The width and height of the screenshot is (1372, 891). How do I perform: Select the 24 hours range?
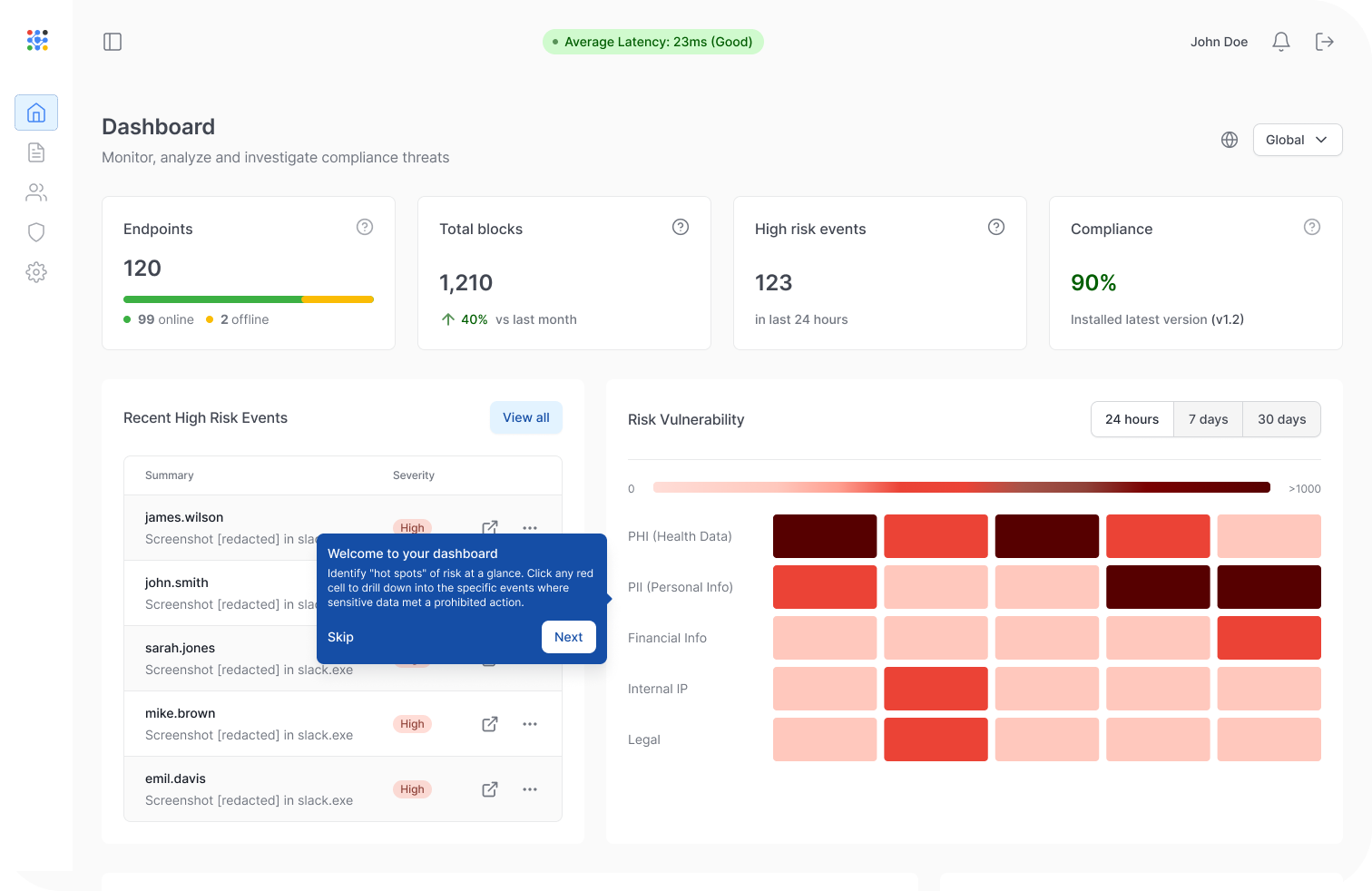click(x=1132, y=419)
